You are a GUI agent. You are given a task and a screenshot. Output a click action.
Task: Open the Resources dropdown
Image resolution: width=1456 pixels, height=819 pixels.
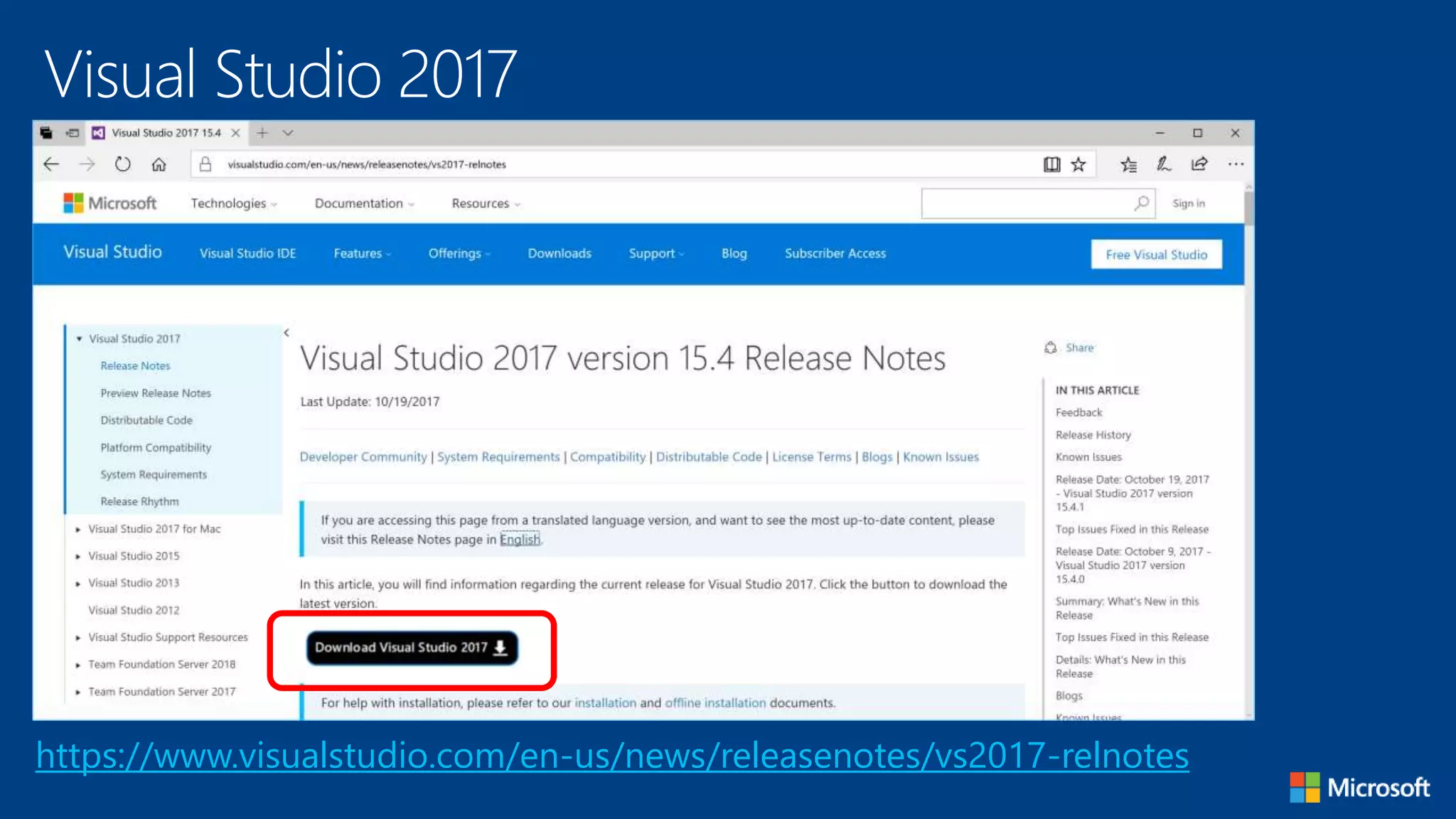[486, 203]
